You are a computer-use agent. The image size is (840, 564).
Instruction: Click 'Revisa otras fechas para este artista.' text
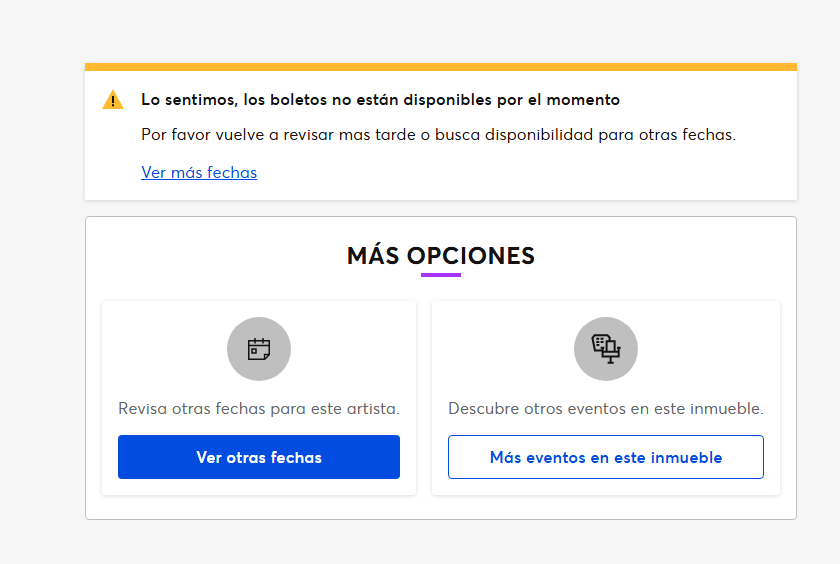point(259,409)
